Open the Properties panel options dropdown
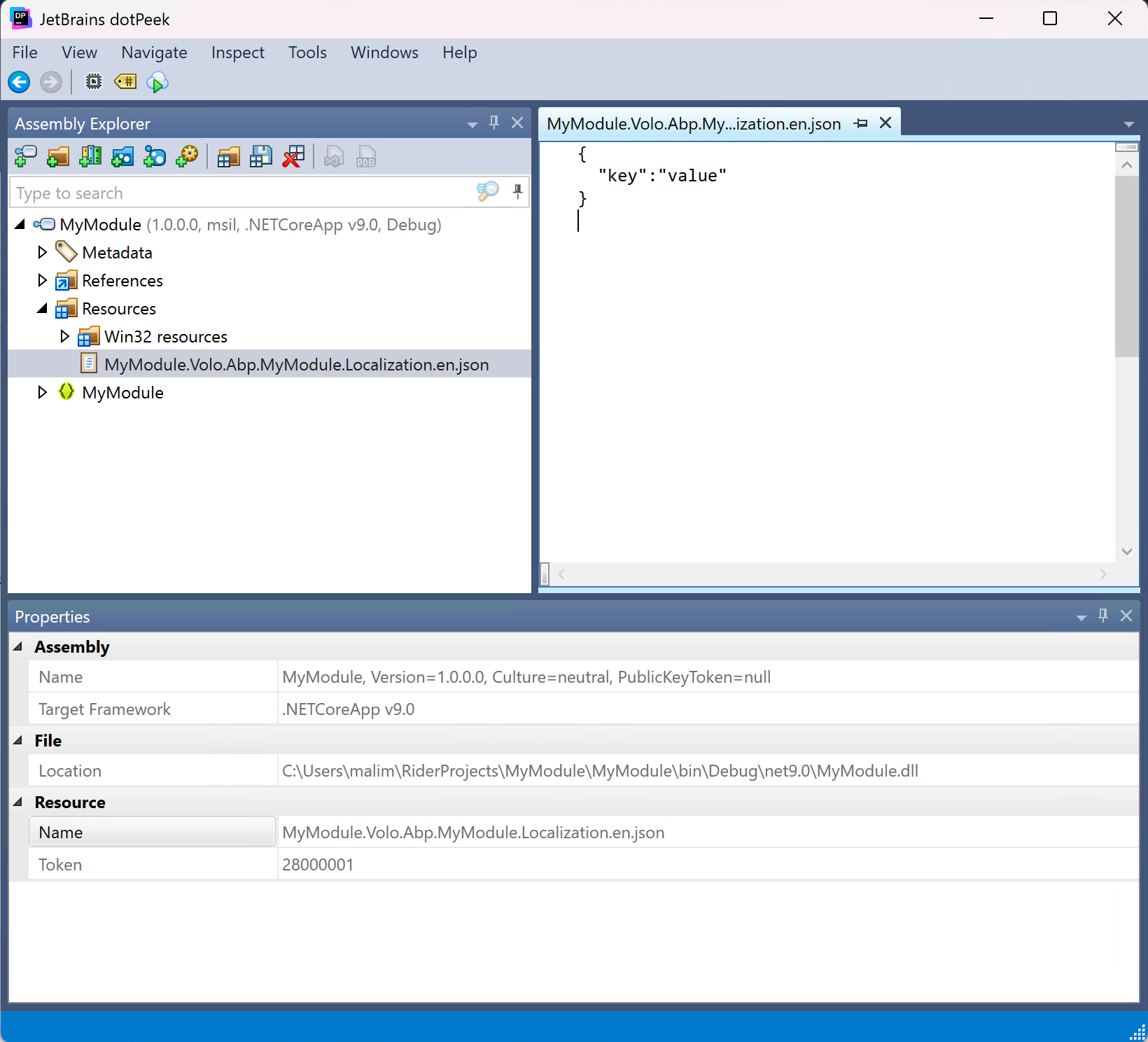Viewport: 1148px width, 1042px height. pyautogui.click(x=1081, y=618)
